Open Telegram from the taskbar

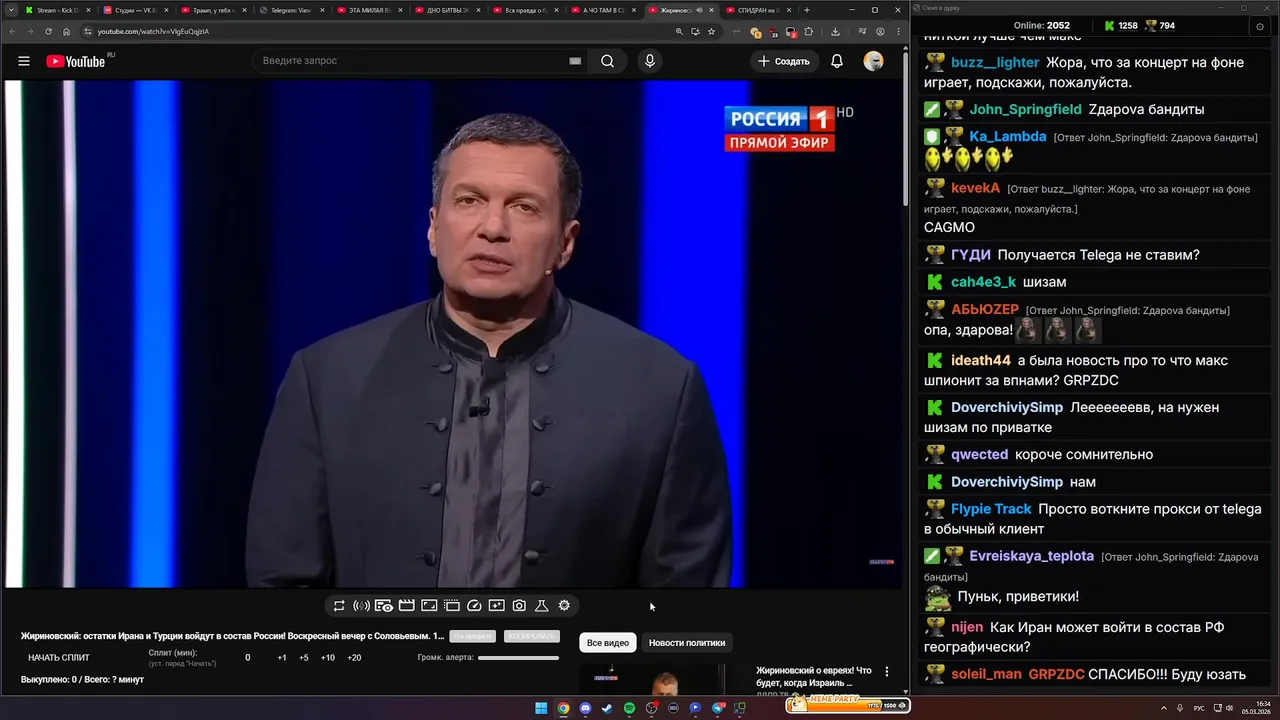pyautogui.click(x=717, y=708)
